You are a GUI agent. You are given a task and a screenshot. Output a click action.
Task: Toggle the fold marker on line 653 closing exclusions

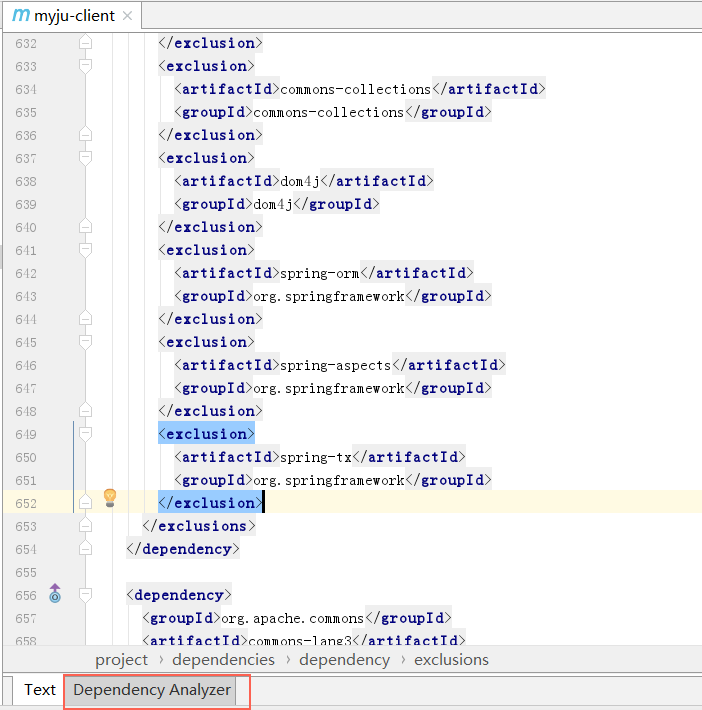[85, 525]
